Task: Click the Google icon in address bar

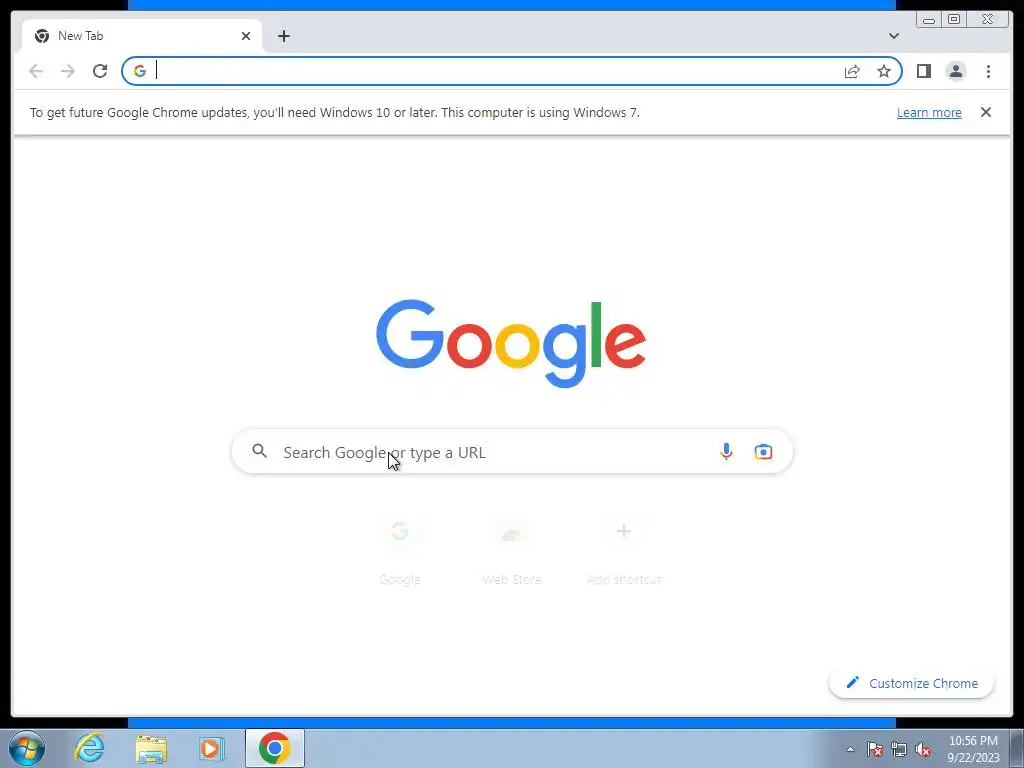Action: pos(140,71)
